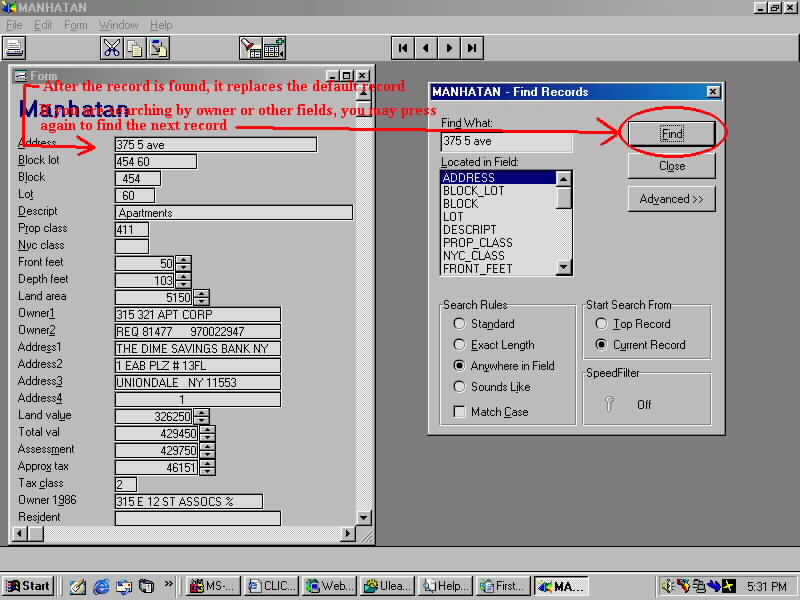Screen dimensions: 800x600
Task: Select BLOCK_LOT in the field list
Action: point(474,191)
